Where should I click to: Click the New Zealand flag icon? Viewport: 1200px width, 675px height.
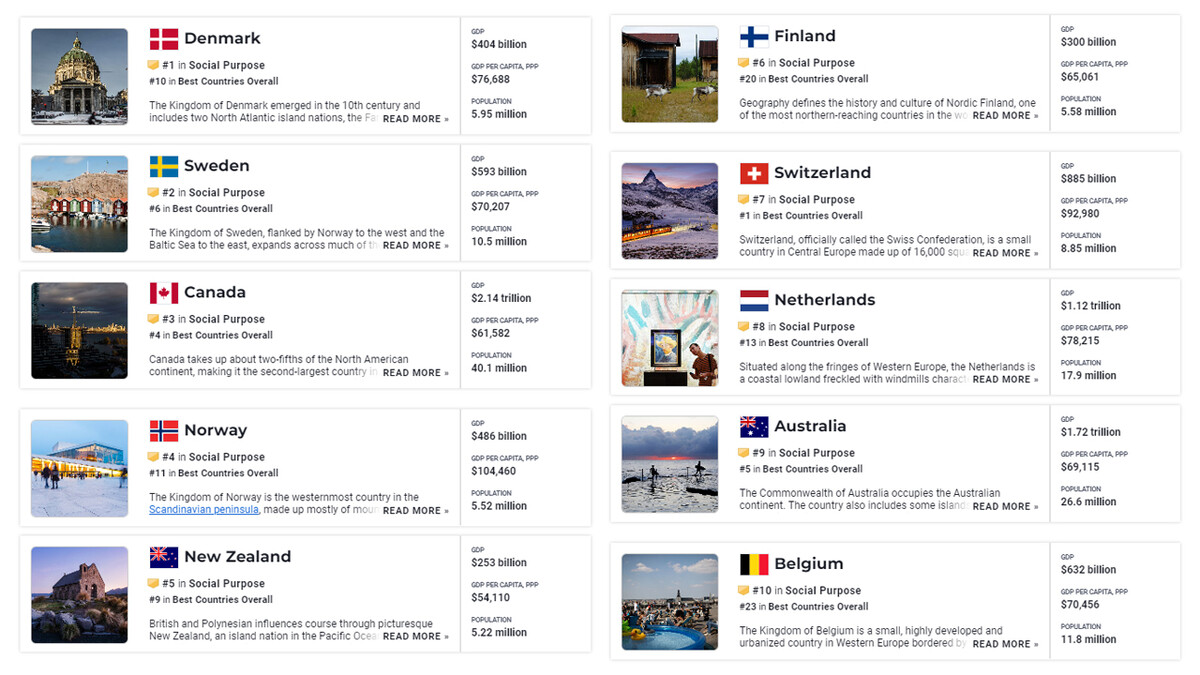(164, 557)
